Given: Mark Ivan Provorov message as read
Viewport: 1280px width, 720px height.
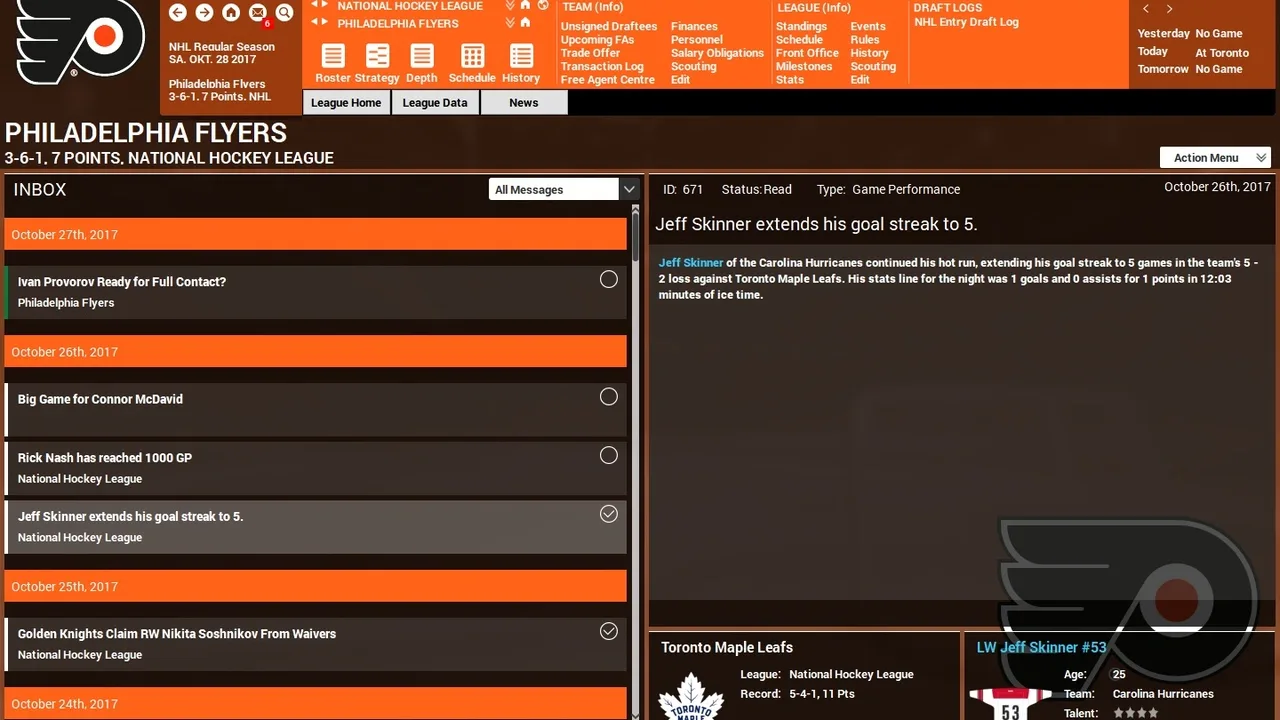Looking at the screenshot, I should [608, 280].
